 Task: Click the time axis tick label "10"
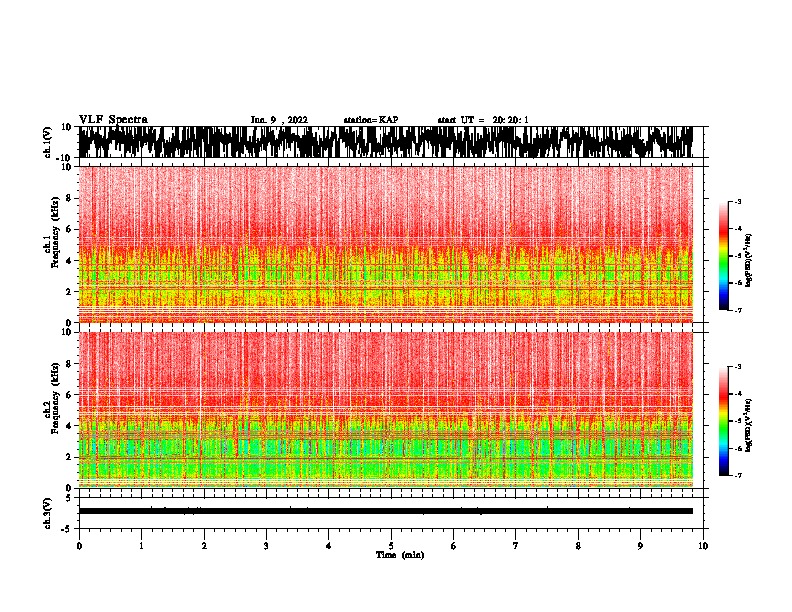tap(703, 546)
